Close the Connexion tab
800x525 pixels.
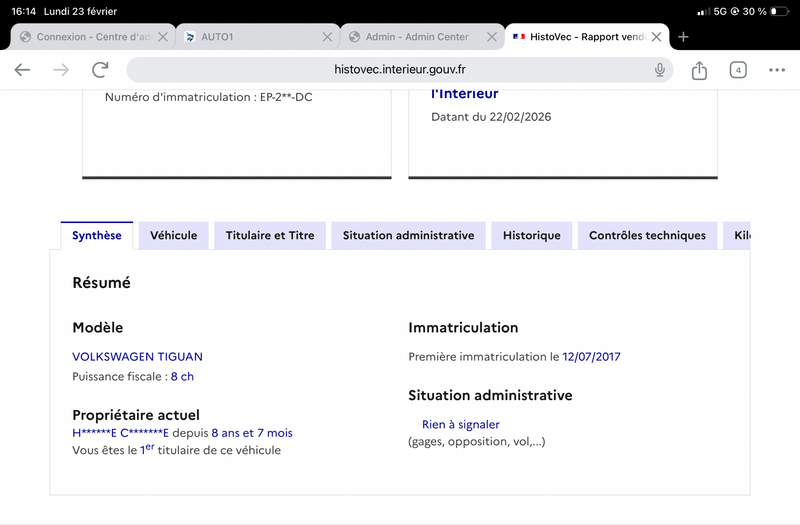coord(162,37)
